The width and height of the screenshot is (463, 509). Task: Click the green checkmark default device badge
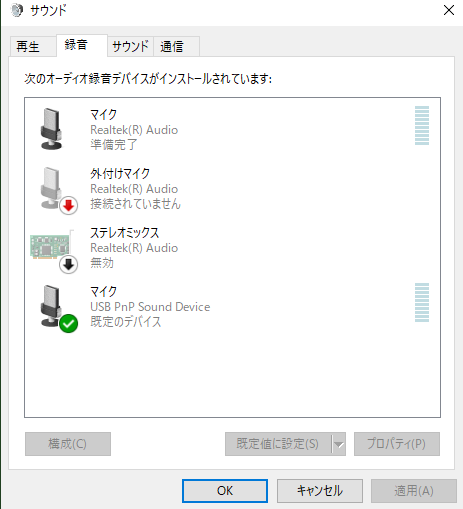tap(69, 324)
